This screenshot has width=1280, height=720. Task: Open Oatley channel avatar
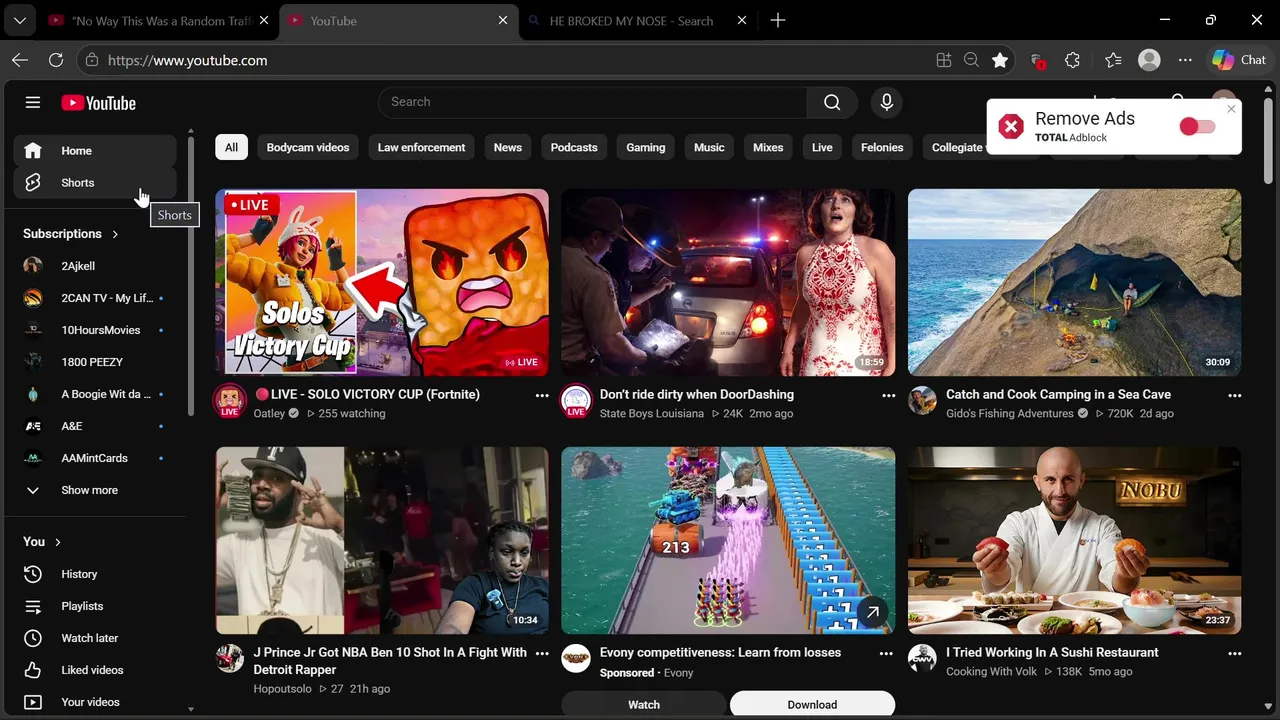pyautogui.click(x=230, y=401)
